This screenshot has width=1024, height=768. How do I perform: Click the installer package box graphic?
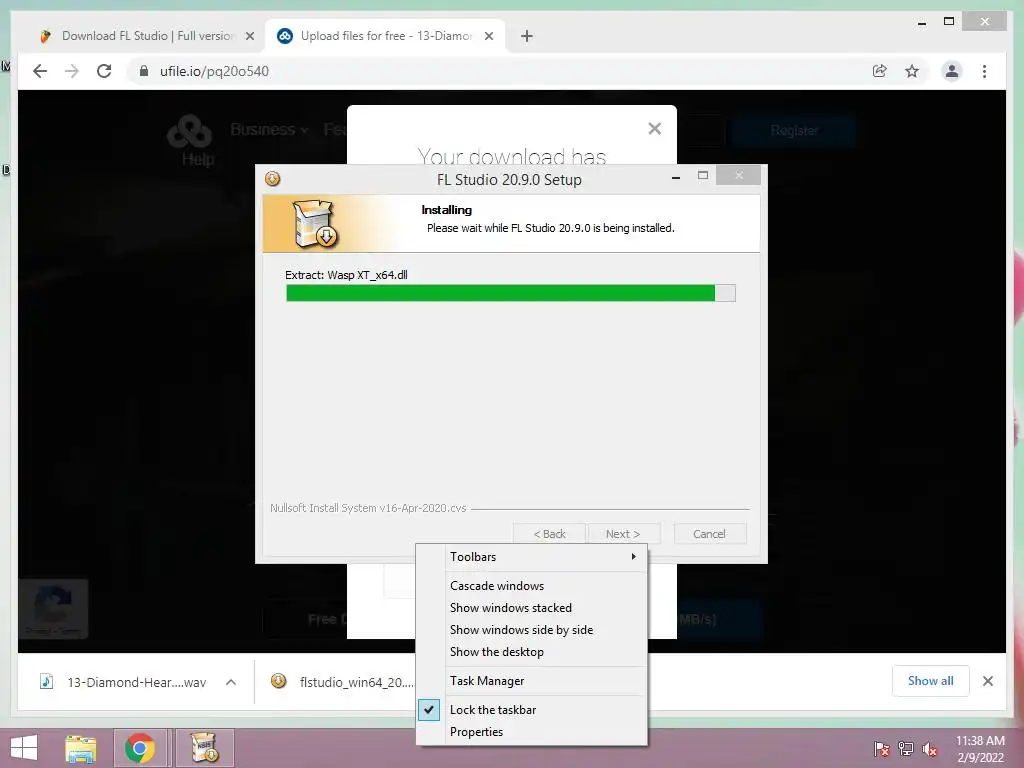click(315, 224)
